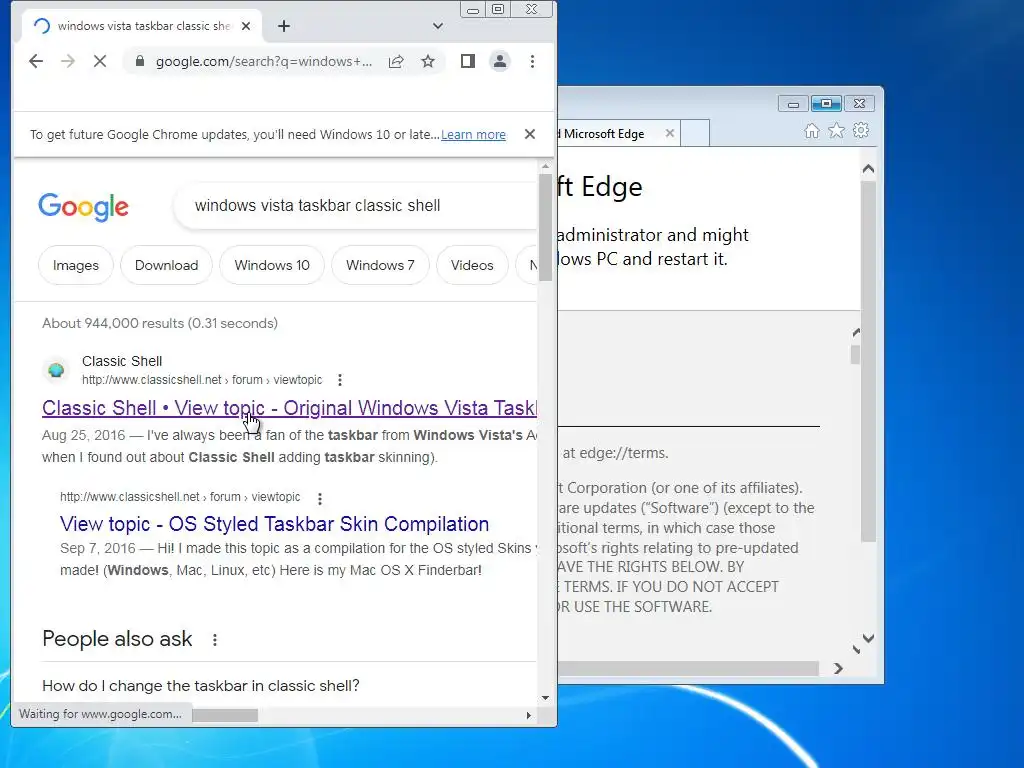
Task: Open the Tools gear in Internet Explorer
Action: tap(861, 131)
